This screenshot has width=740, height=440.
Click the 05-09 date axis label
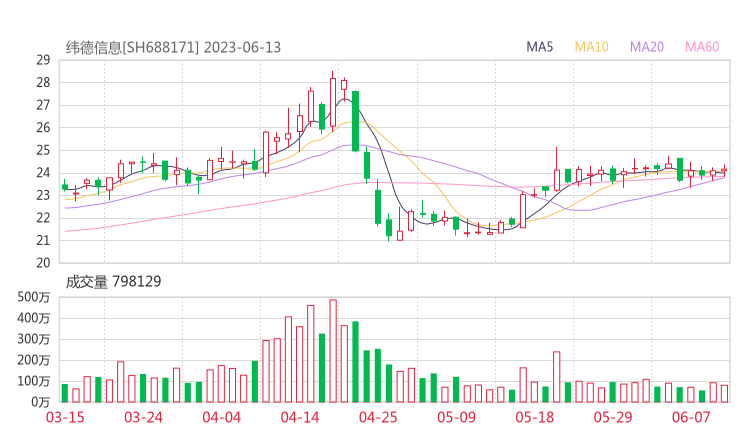(x=456, y=417)
